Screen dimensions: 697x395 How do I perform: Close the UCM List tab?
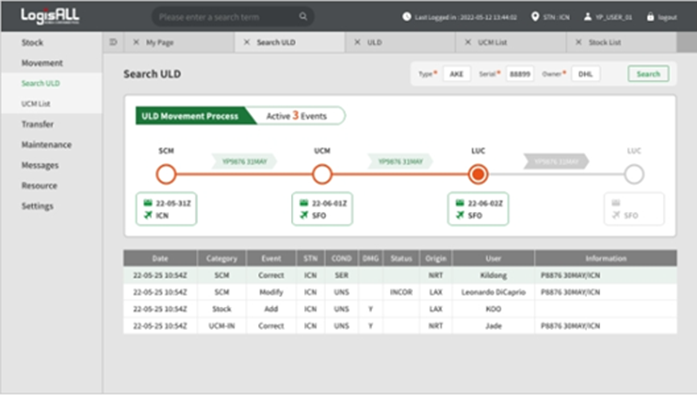(x=468, y=42)
